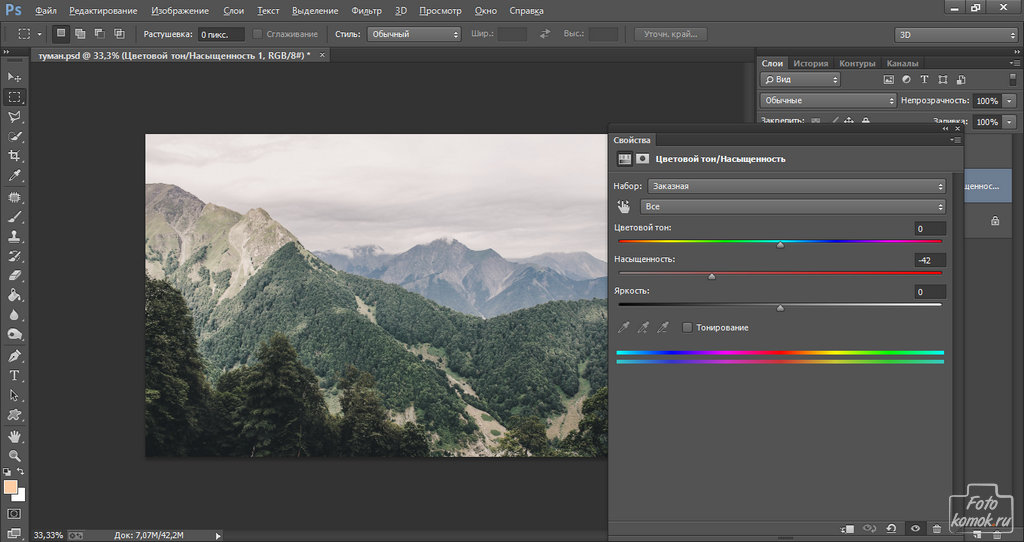Reset adjustment to defaults

click(891, 529)
